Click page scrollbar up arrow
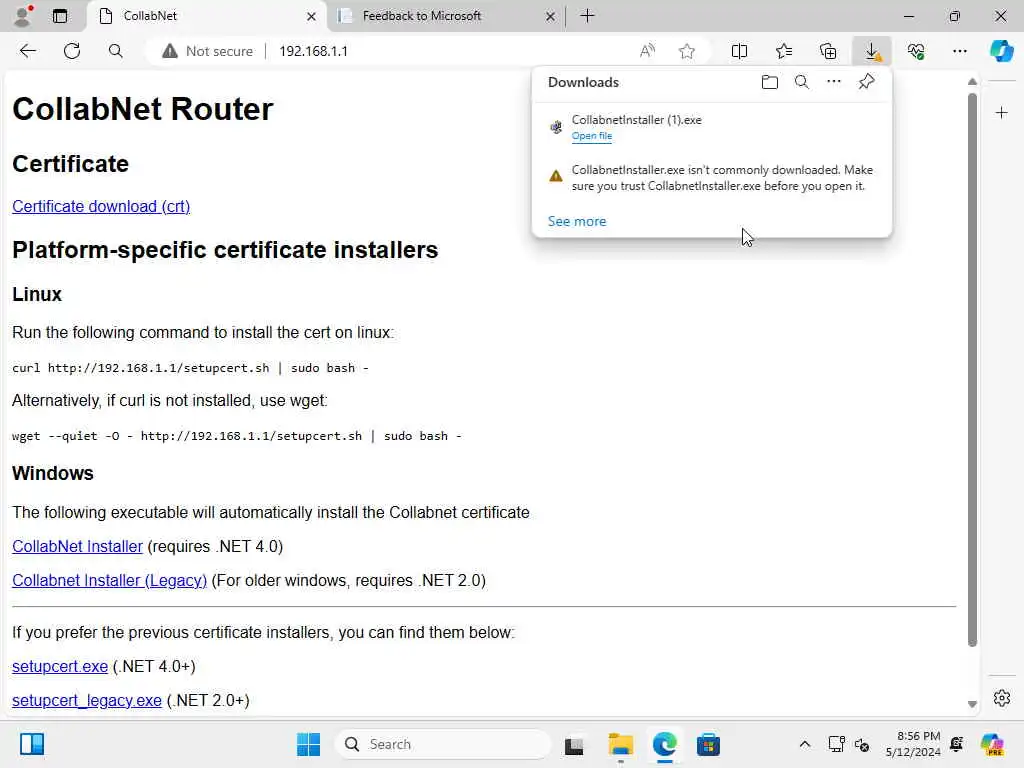This screenshot has width=1024, height=768. coord(972,82)
